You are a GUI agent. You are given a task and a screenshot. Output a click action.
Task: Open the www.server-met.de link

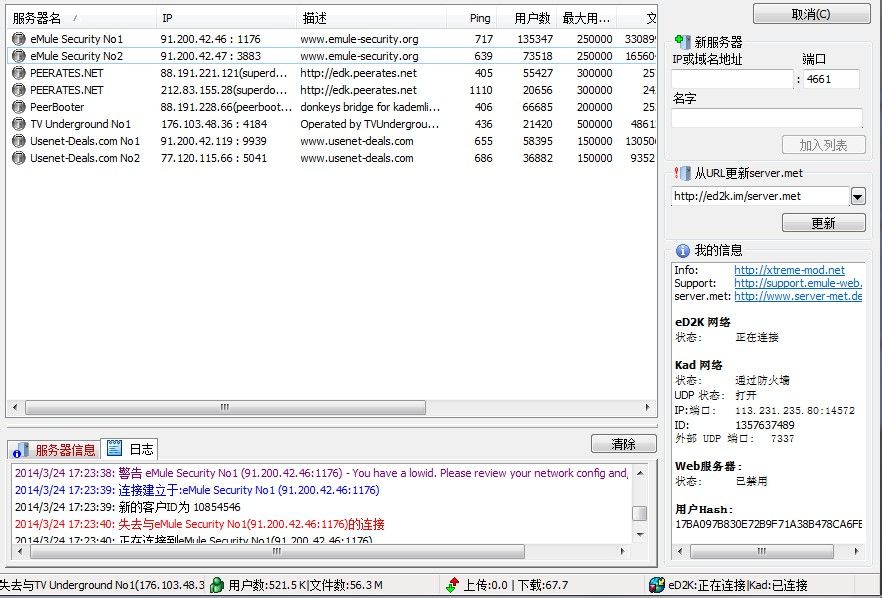(x=798, y=296)
